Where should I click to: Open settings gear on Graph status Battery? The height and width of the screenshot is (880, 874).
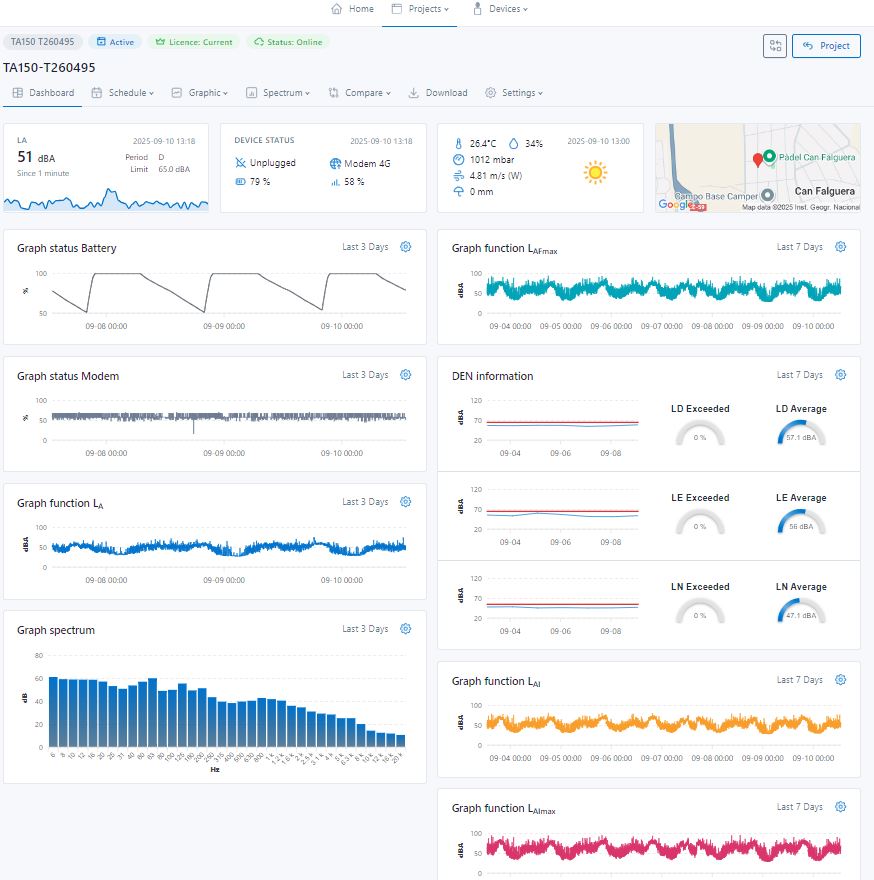point(405,247)
